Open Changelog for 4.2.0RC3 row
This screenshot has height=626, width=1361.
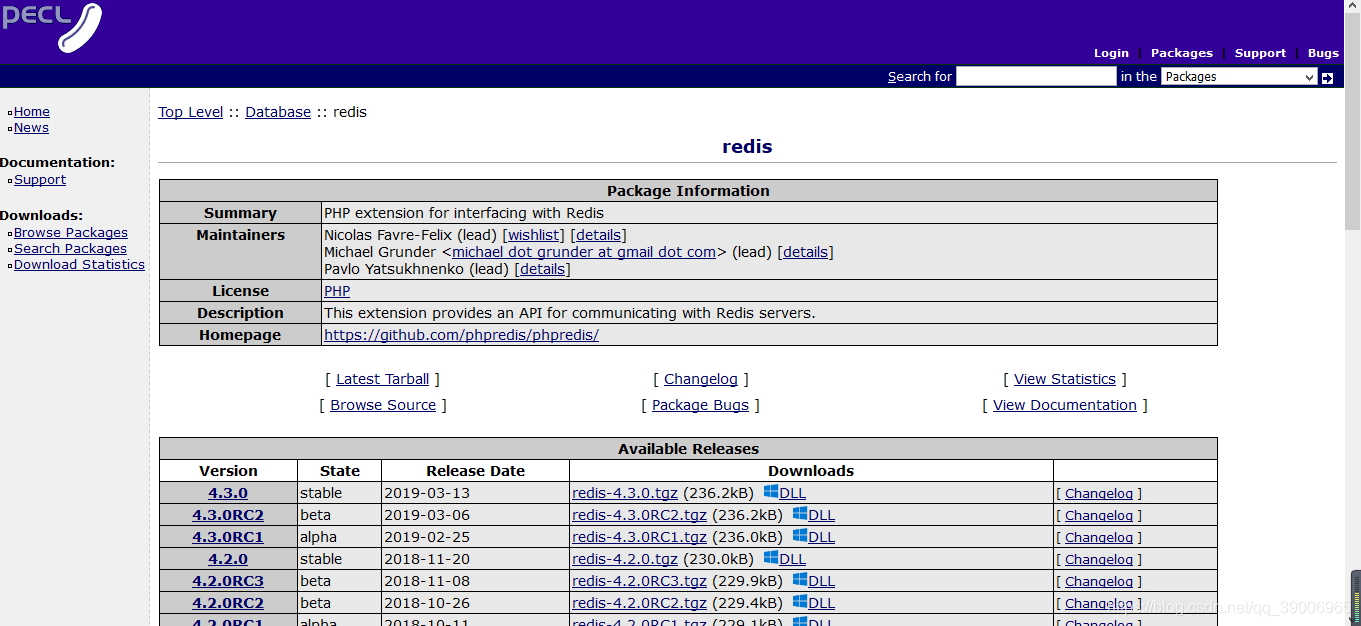point(1099,581)
